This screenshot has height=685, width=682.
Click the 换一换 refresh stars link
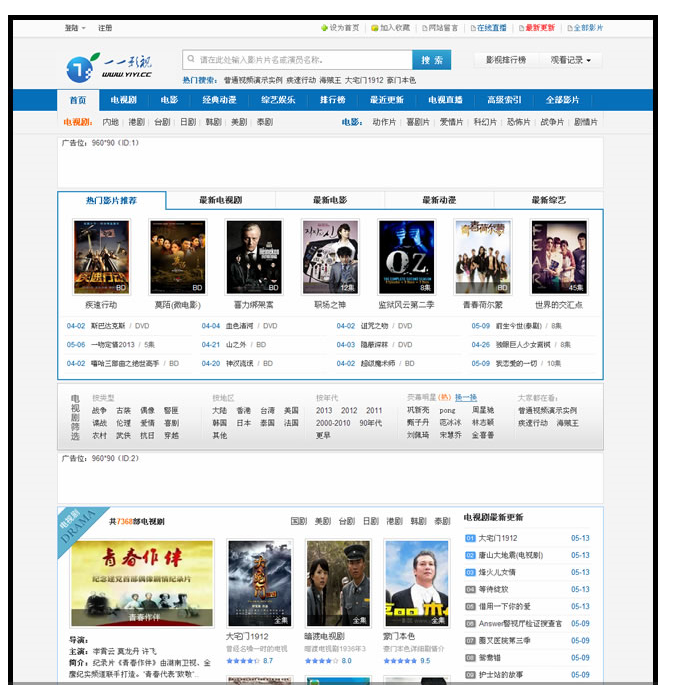click(x=466, y=398)
